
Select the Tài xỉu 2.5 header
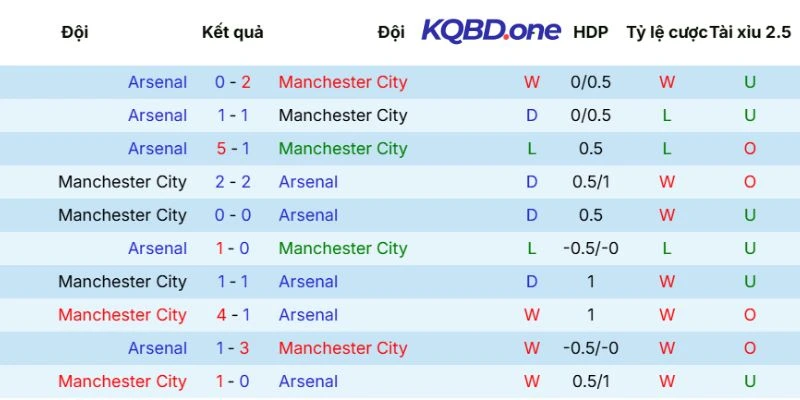(750, 32)
